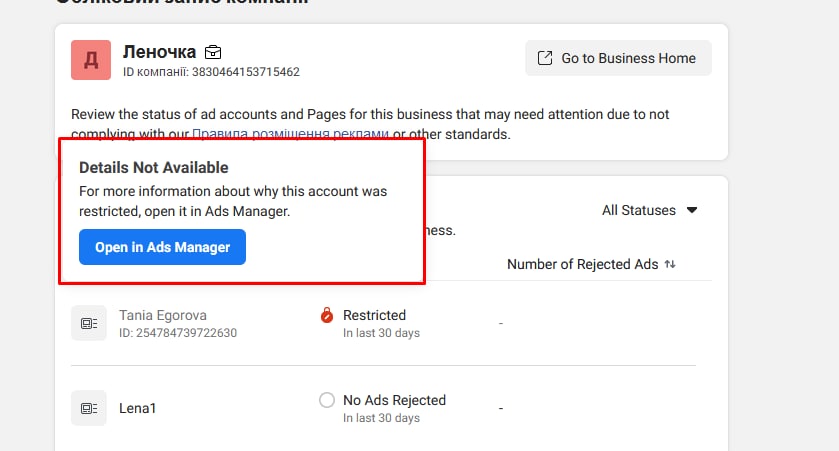Go to Business Home
Viewport: 839px width, 451px height.
619,58
